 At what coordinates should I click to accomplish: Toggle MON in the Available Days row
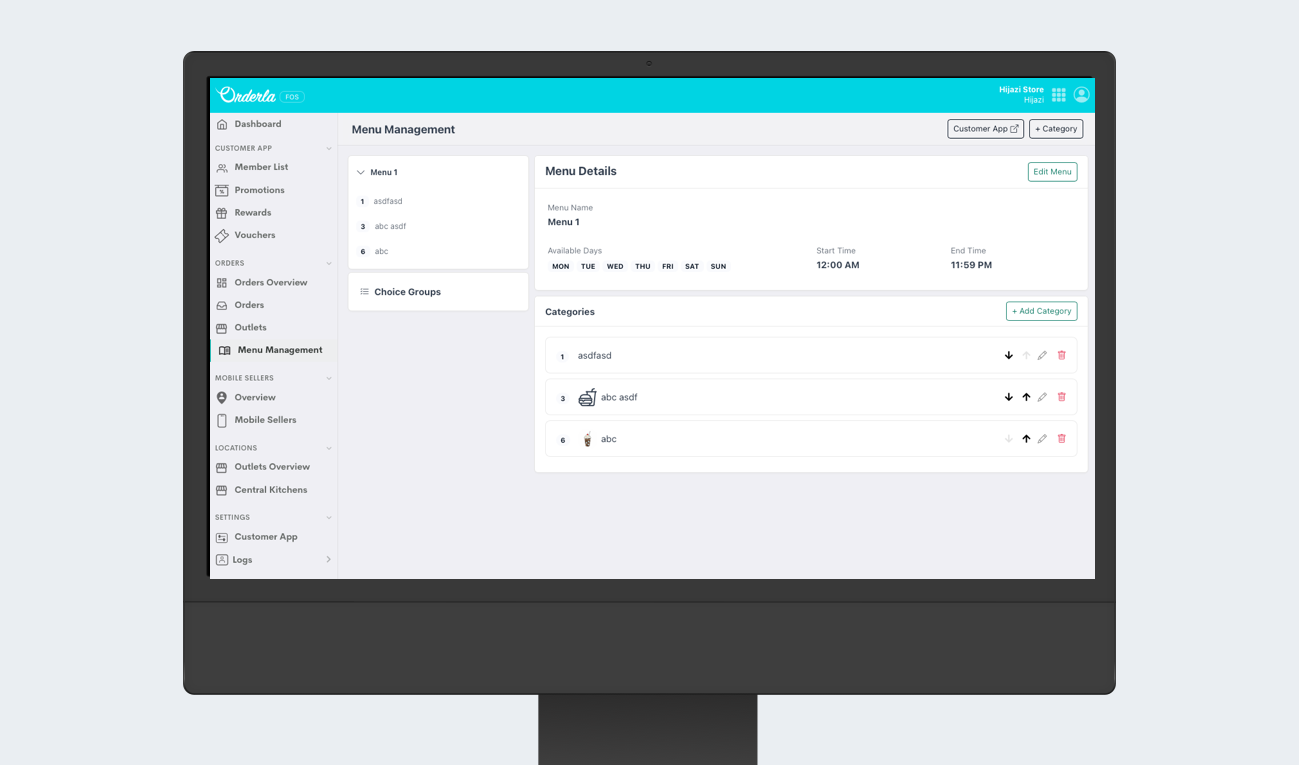point(560,266)
